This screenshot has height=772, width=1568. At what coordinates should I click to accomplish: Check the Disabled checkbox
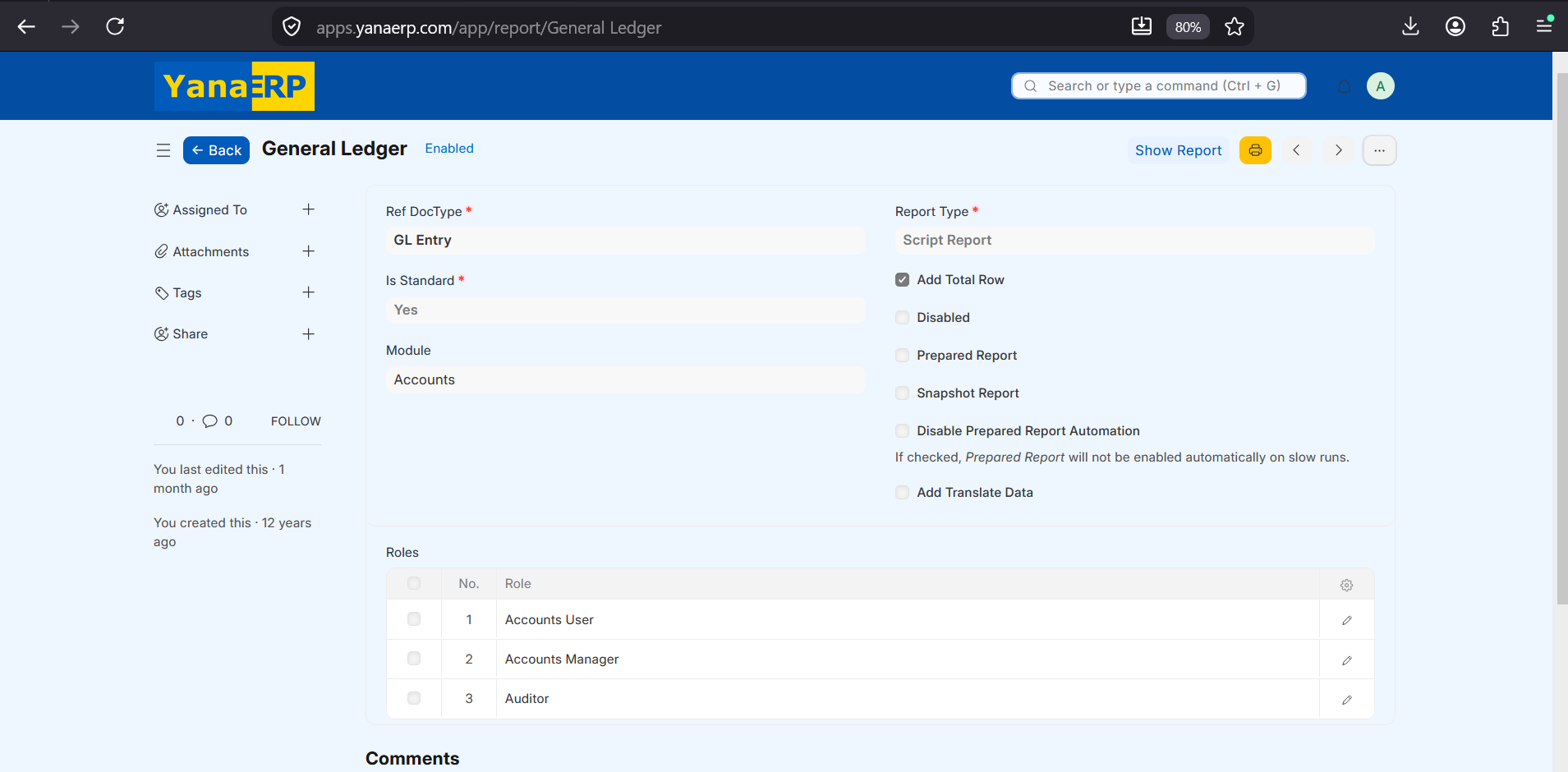point(902,317)
